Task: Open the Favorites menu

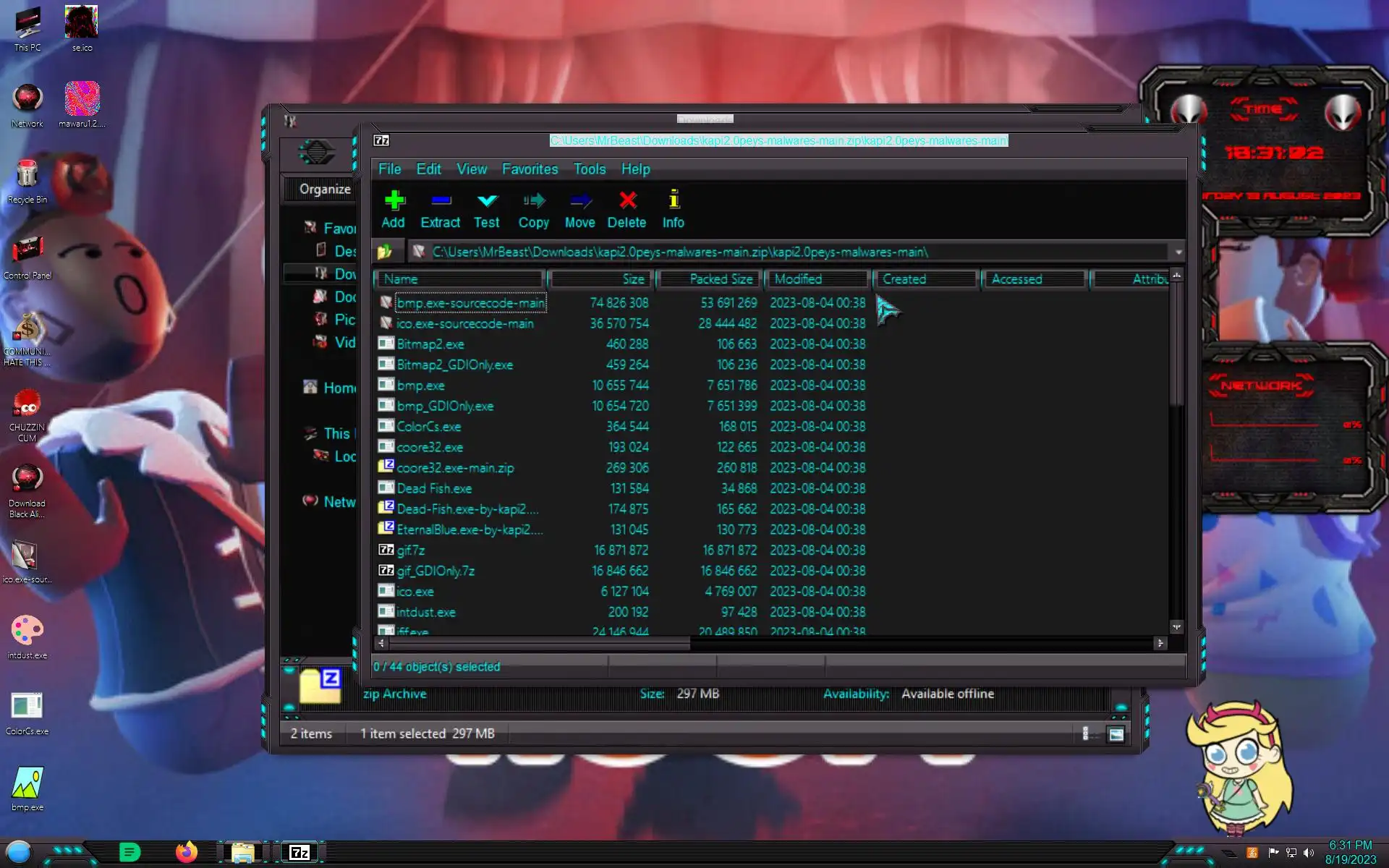Action: point(530,169)
